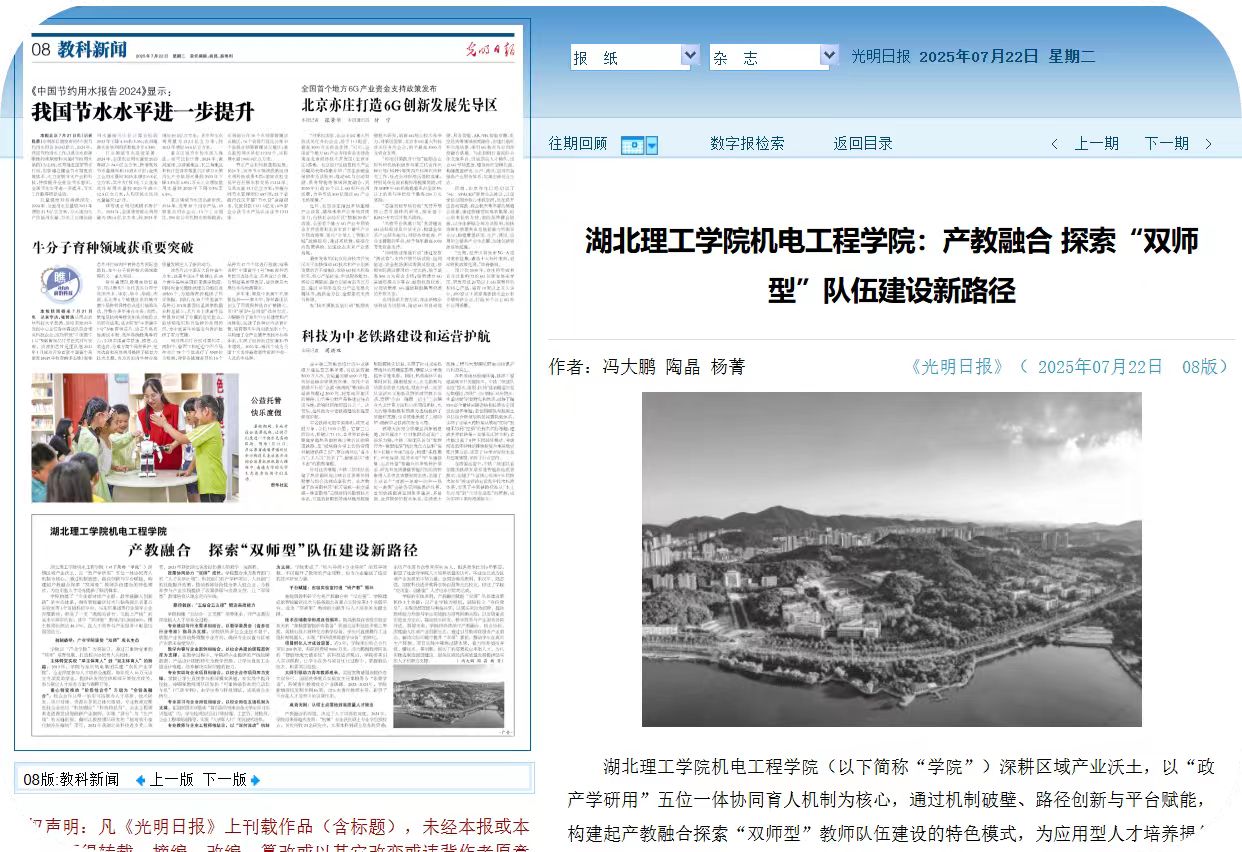
Task: Open the 北京亦庄打造6G创新发展先导区 article
Action: pyautogui.click(x=399, y=105)
